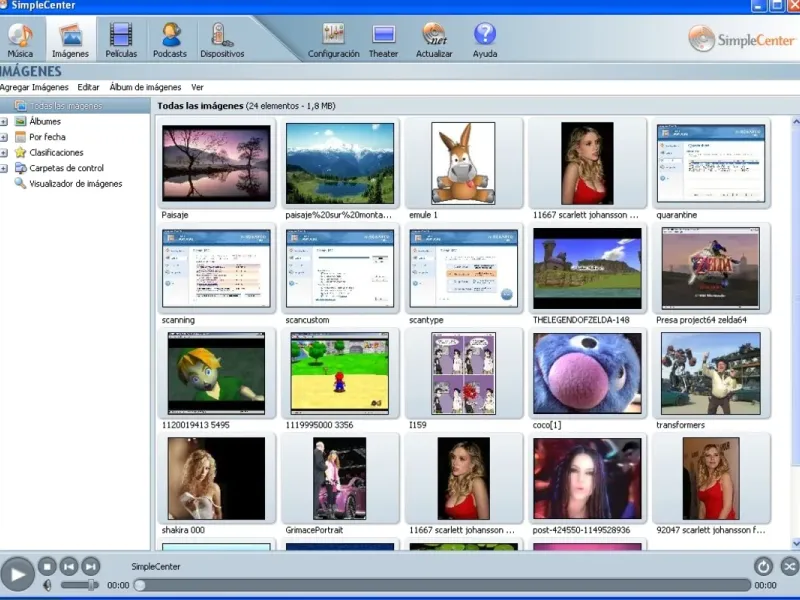Mute the volume speaker icon
Screen dimensions: 800x600
[47, 585]
